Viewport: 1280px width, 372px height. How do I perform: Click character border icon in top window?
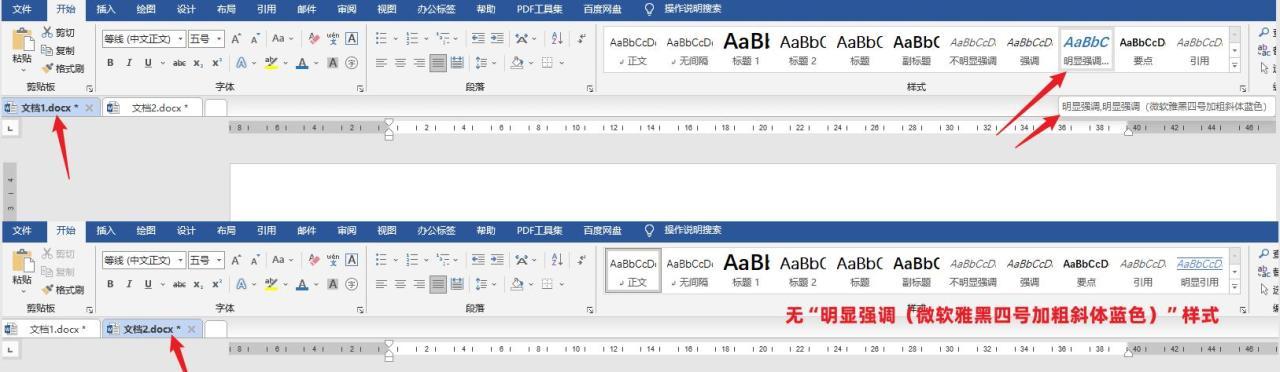point(351,39)
